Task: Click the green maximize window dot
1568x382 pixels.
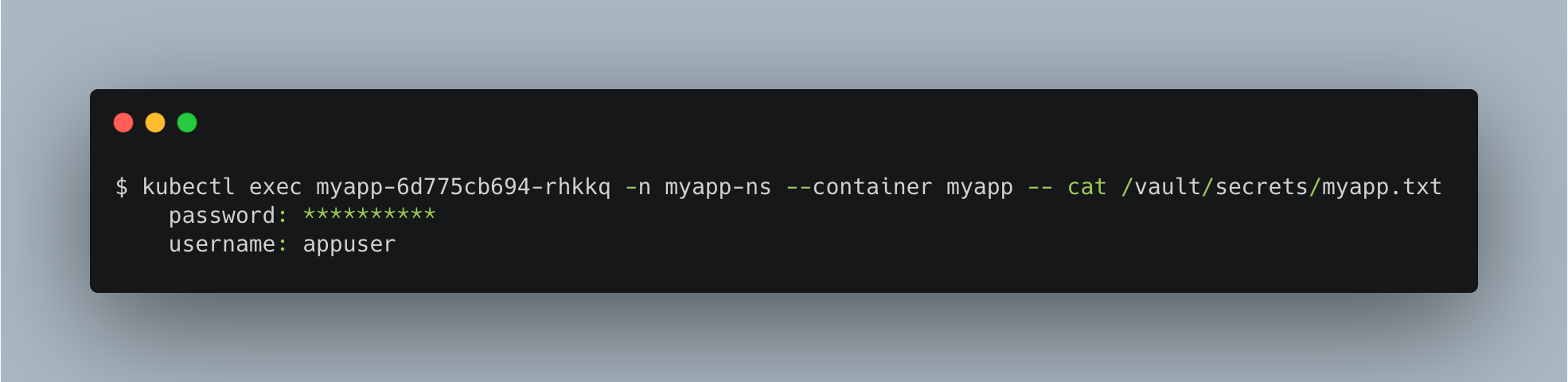Action: (x=187, y=123)
